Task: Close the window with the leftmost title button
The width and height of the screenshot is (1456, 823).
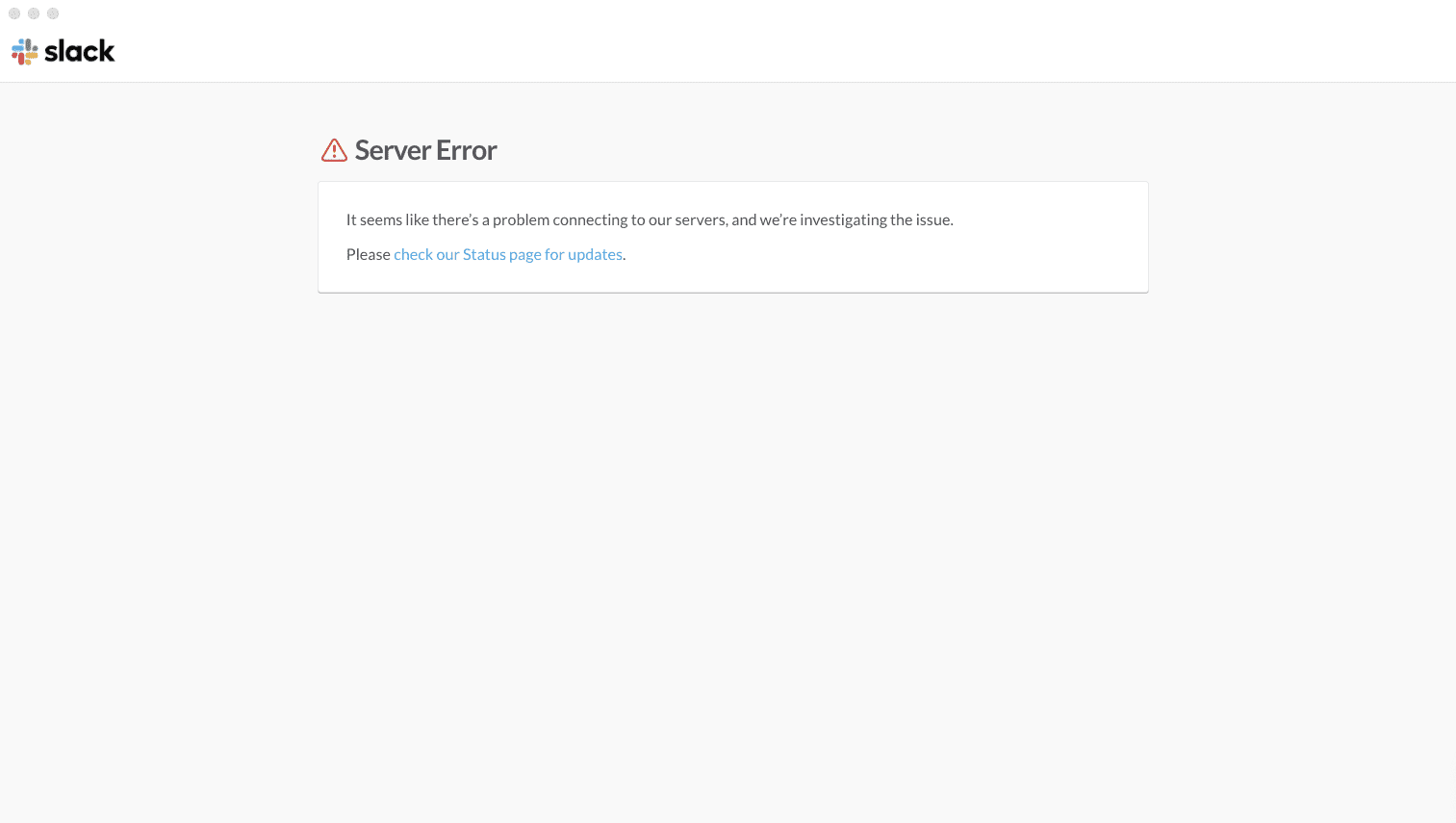Action: (x=14, y=13)
